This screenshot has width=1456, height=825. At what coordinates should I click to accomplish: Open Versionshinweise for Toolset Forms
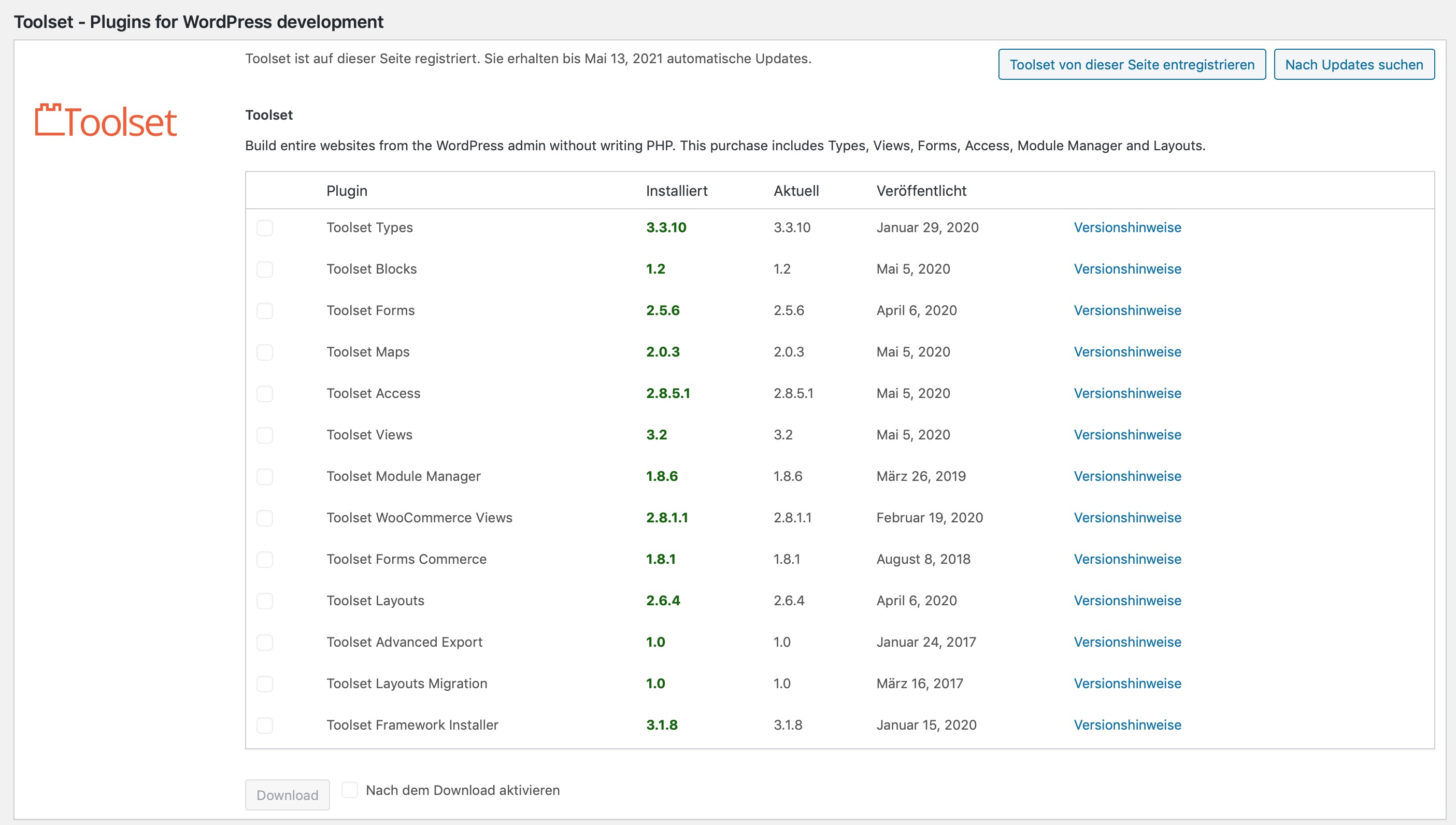(1127, 310)
